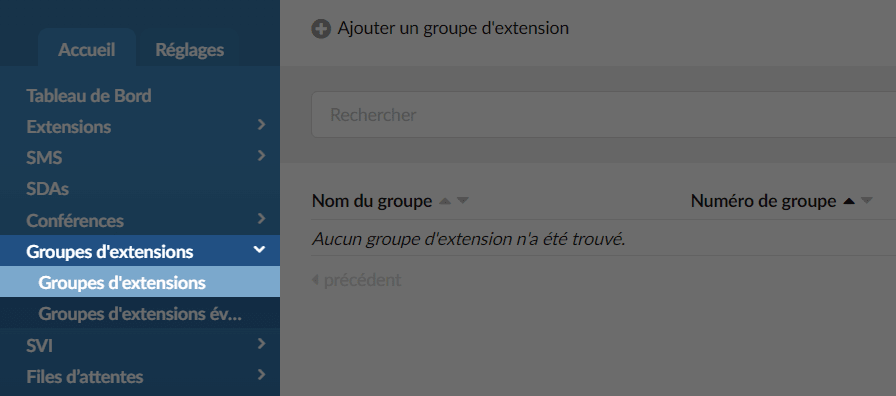Expand the Files d'attentes chevron
Screen dimensions: 896x396
[261, 375]
